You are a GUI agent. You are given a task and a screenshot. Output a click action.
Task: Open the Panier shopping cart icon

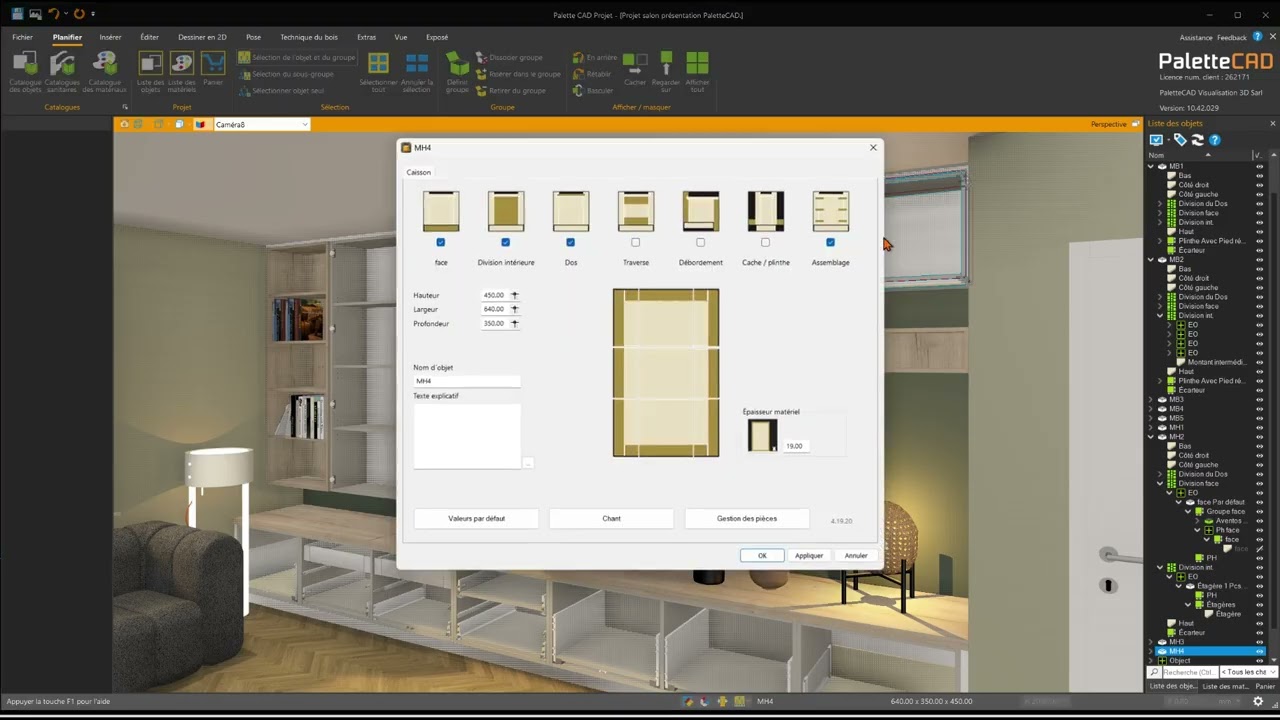point(213,64)
